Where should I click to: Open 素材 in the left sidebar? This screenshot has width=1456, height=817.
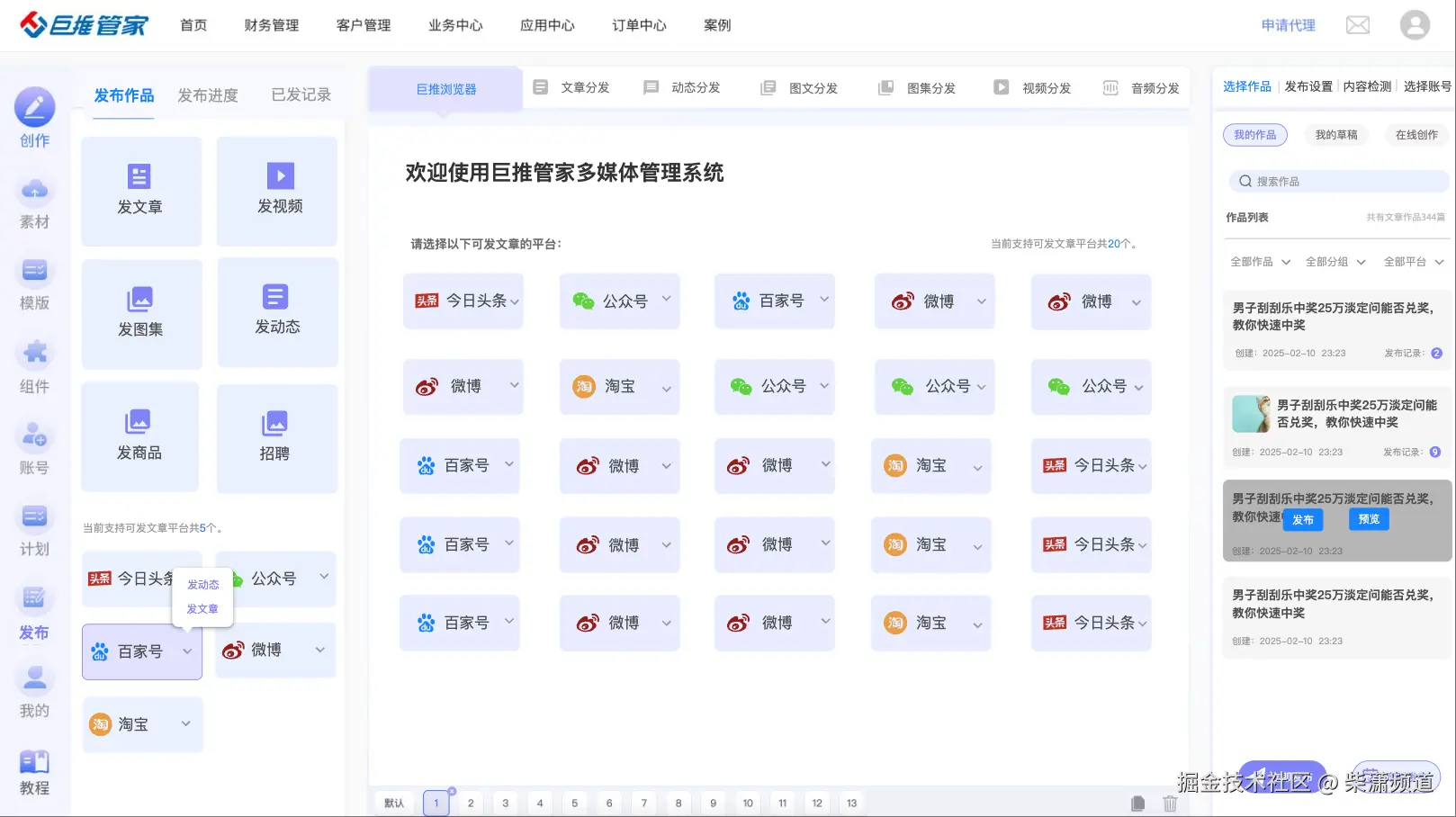pyautogui.click(x=34, y=202)
